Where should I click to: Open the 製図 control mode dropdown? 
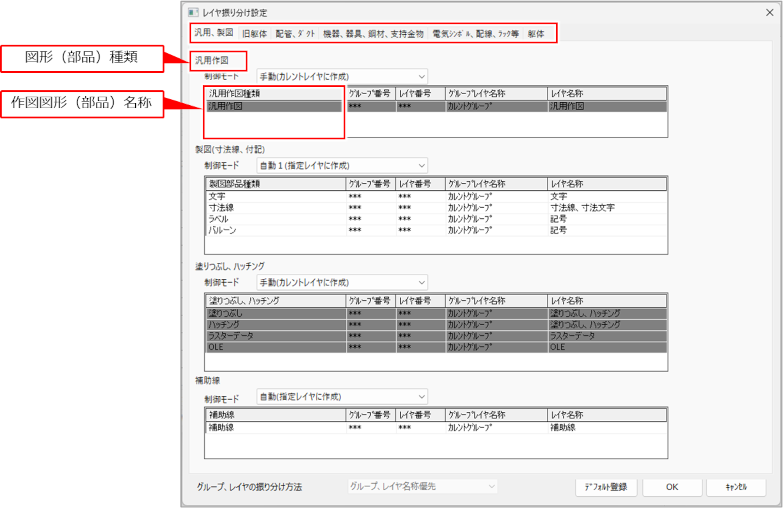pyautogui.click(x=341, y=165)
